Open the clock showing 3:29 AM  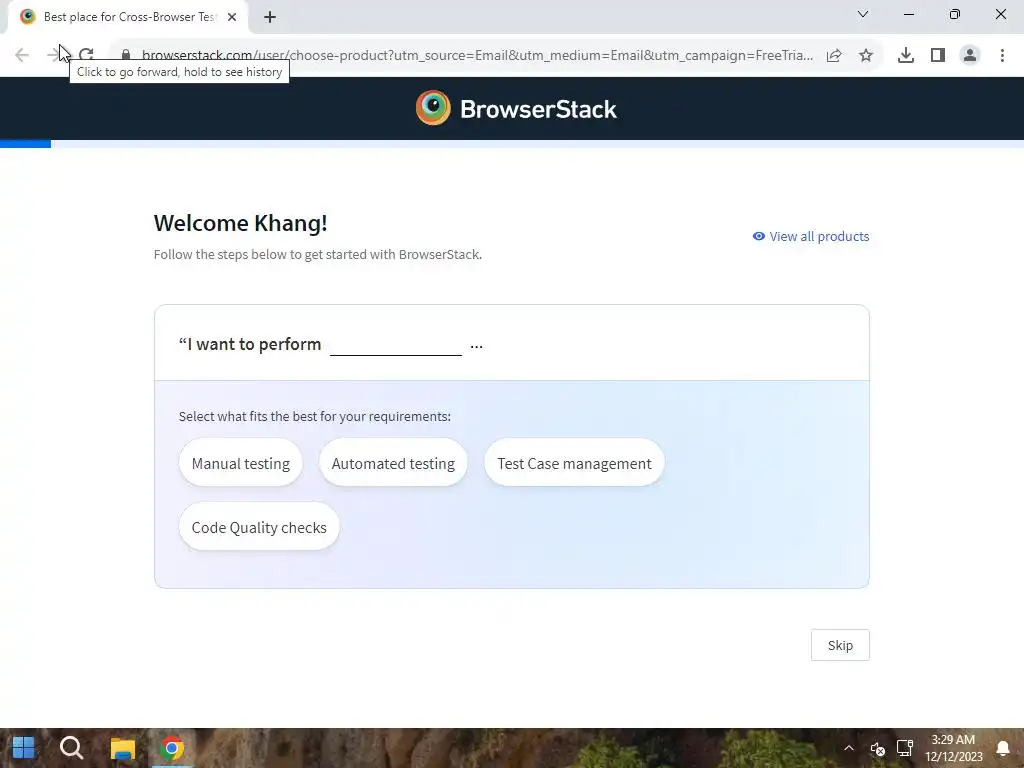tap(953, 748)
